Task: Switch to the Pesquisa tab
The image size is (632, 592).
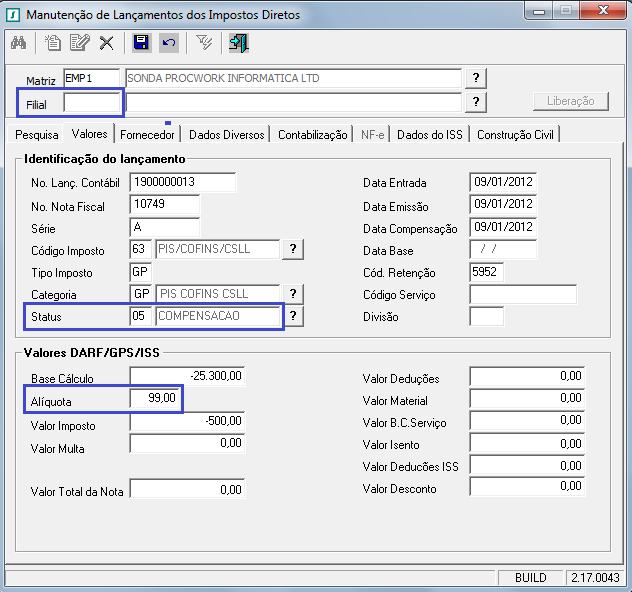Action: coord(37,134)
